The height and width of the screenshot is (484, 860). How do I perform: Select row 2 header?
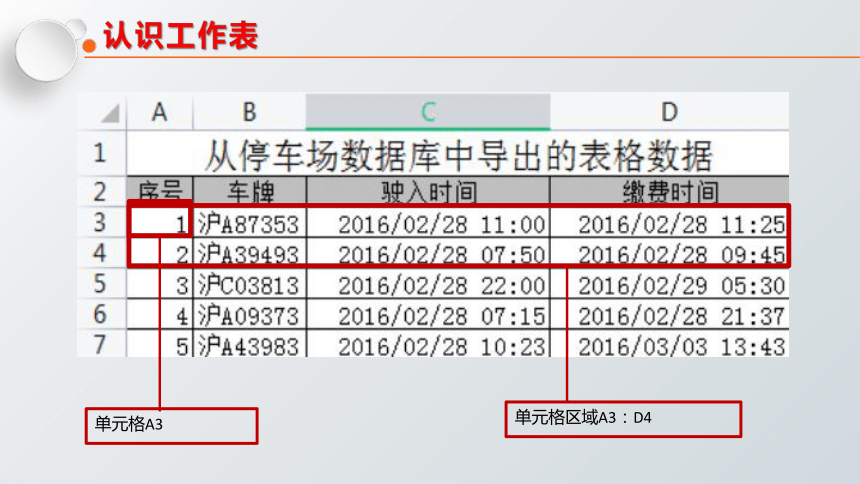(101, 191)
